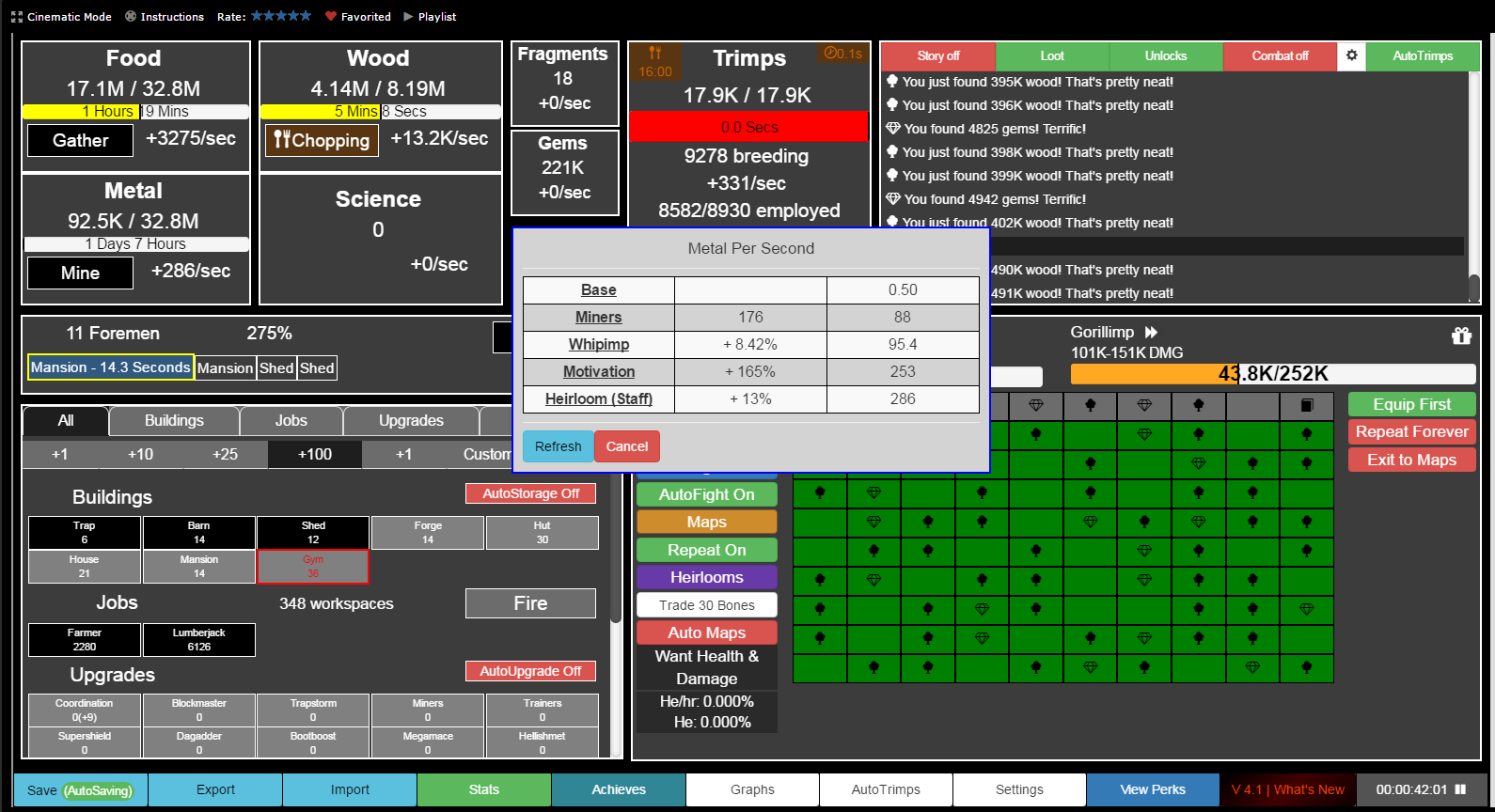Toggle Equip First setting
Screen dimensions: 1495x812
(1411, 404)
